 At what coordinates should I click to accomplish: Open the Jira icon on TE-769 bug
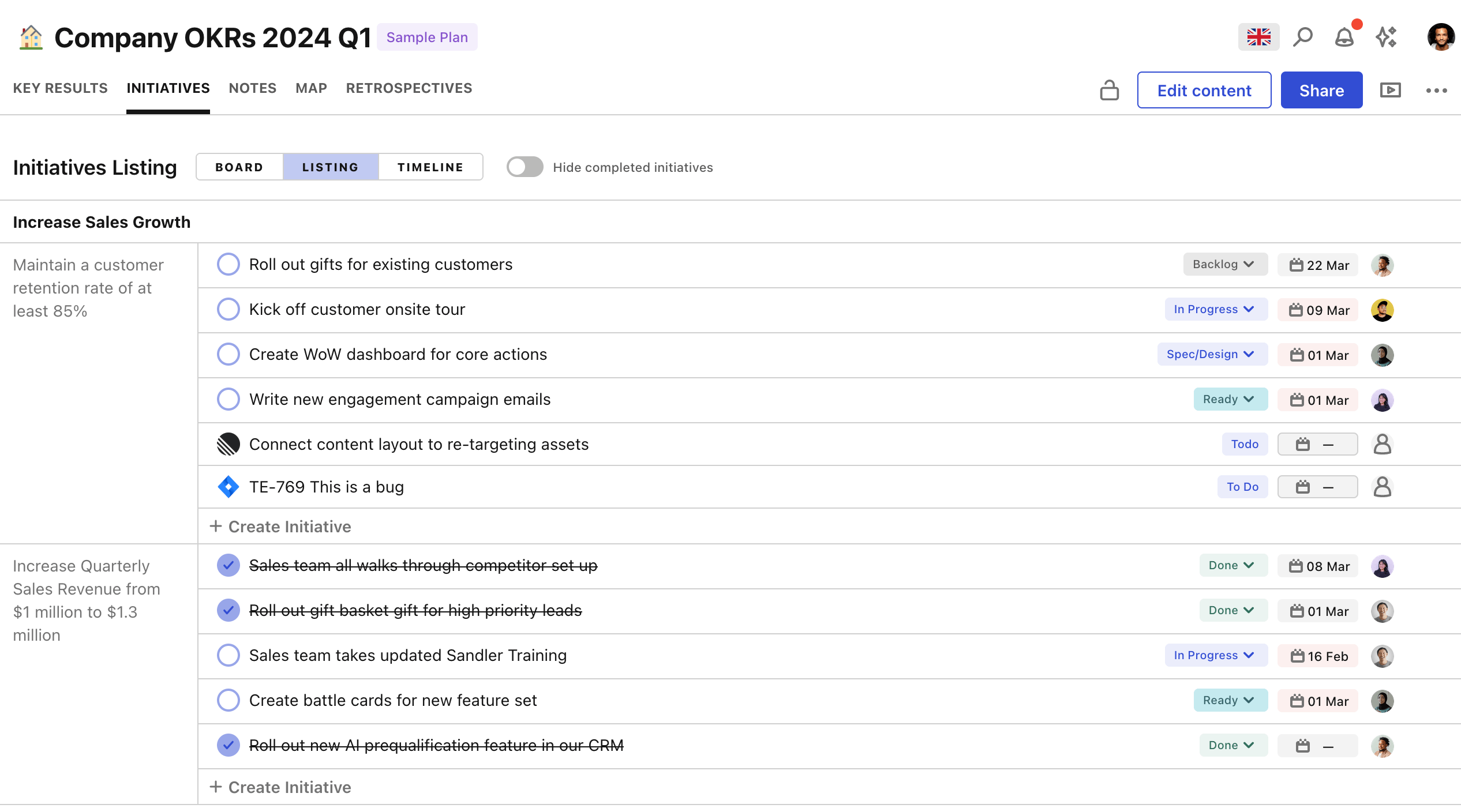pos(228,487)
